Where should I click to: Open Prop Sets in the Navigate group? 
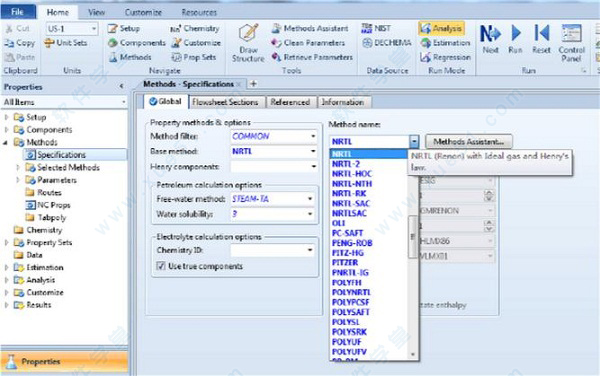point(194,57)
